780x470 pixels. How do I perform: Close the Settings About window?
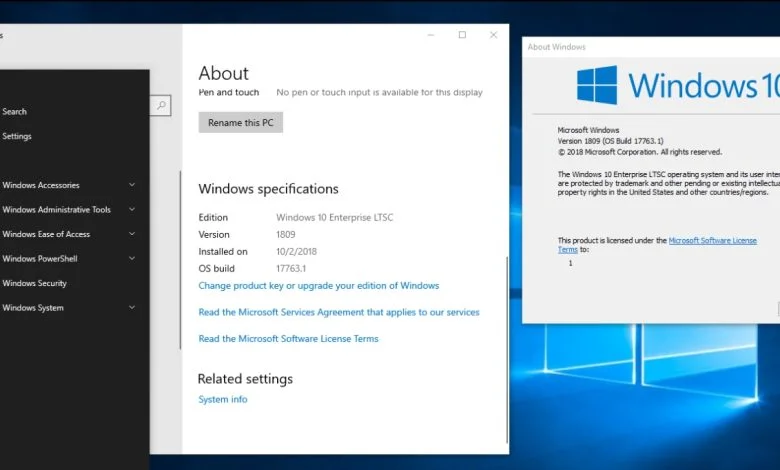pyautogui.click(x=493, y=35)
